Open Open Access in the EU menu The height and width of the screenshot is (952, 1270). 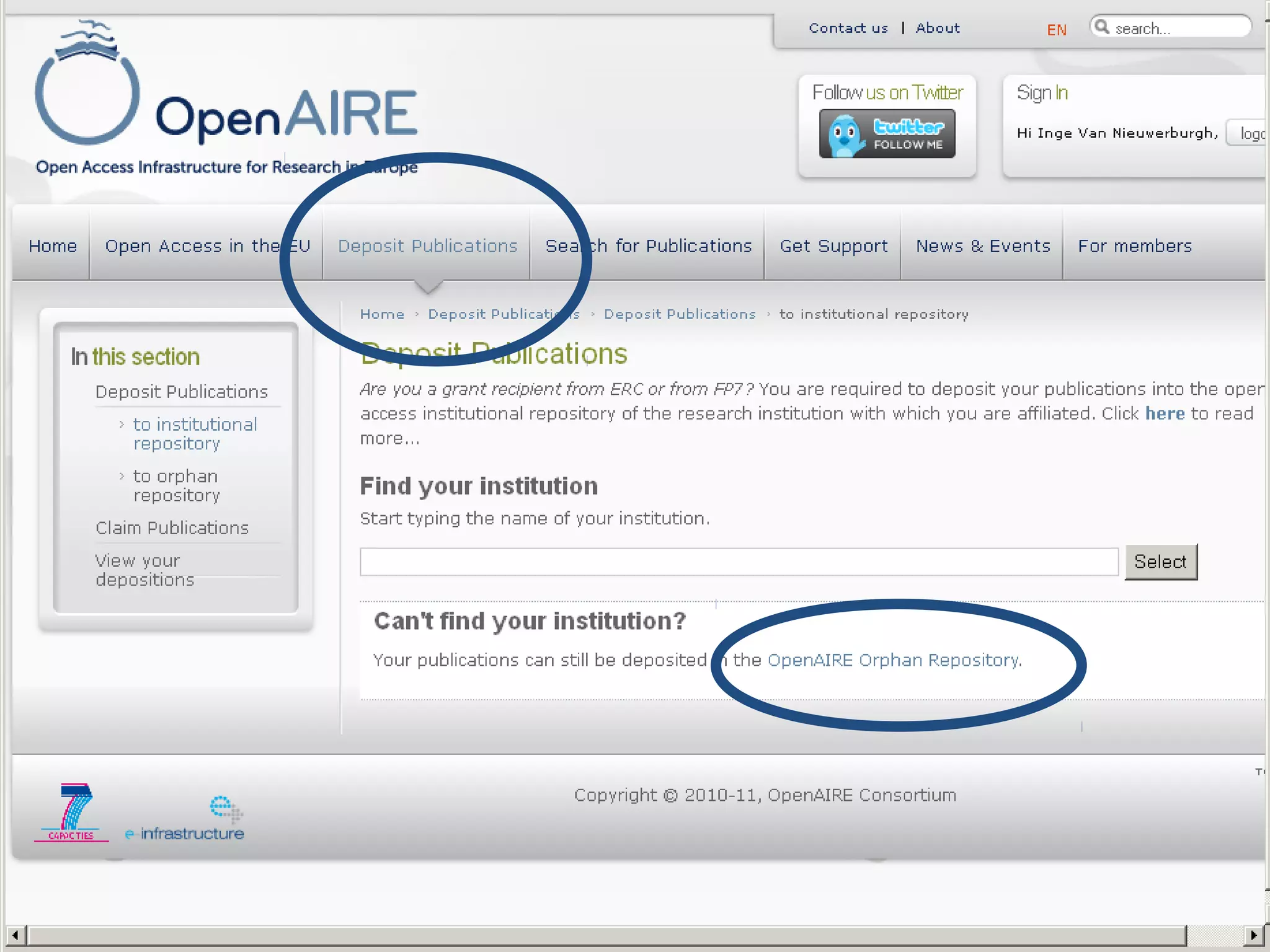click(207, 246)
